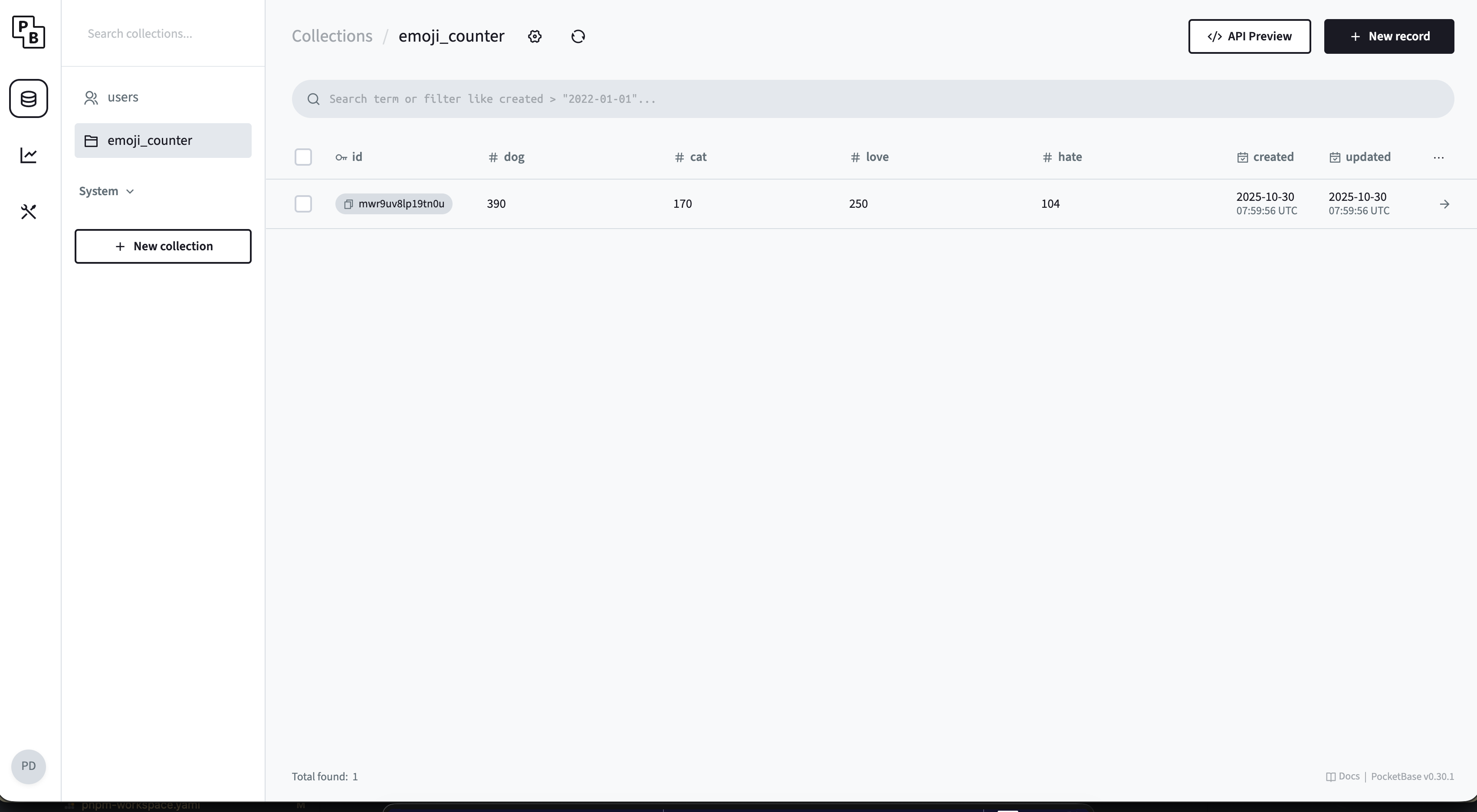Check the mwr9uv8lp19tn0u row checkbox
The height and width of the screenshot is (812, 1477).
[x=303, y=204]
